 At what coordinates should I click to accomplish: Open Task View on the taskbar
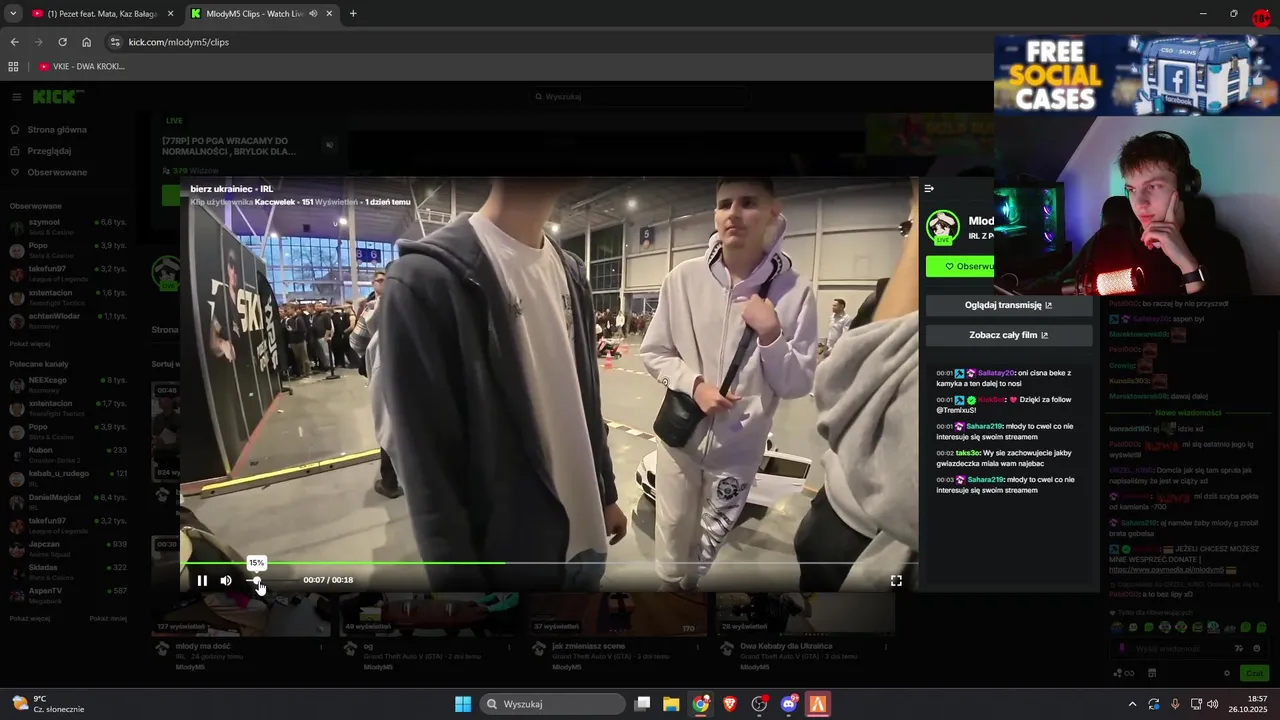(643, 704)
